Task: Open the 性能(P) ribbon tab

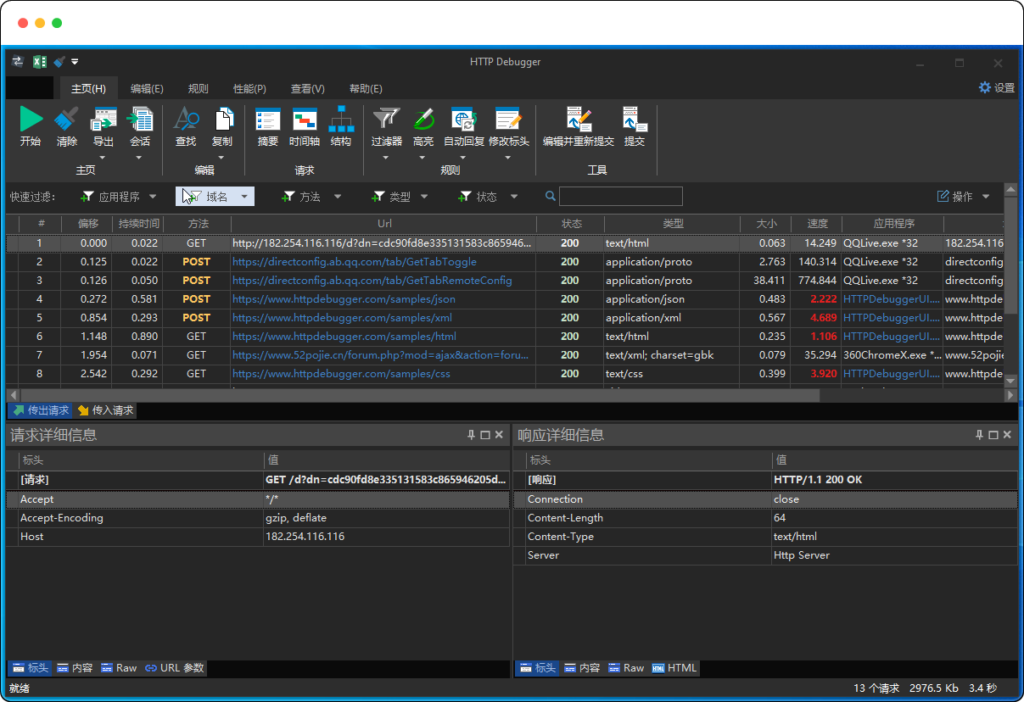Action: pos(249,88)
